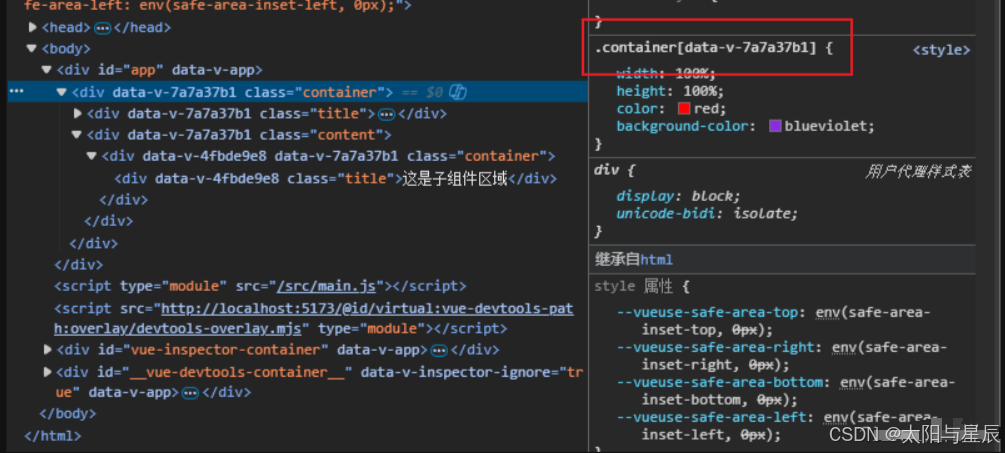Image resolution: width=1005 pixels, height=453 pixels.
Task: Click the --vueuse-safe-area-bottom property
Action: [722, 382]
